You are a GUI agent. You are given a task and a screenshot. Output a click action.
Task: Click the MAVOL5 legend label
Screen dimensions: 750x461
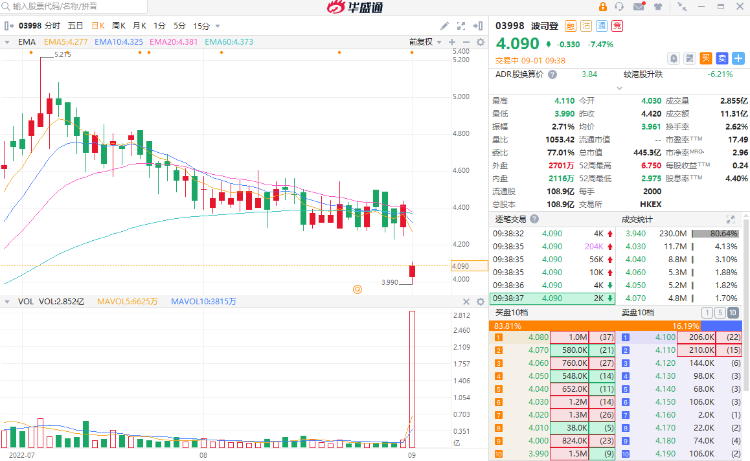[128, 302]
